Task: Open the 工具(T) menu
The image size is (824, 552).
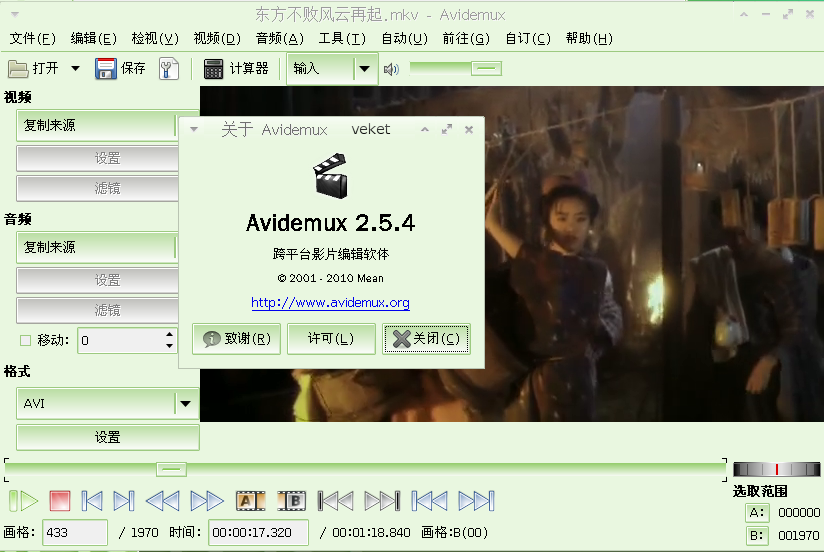Action: point(342,38)
